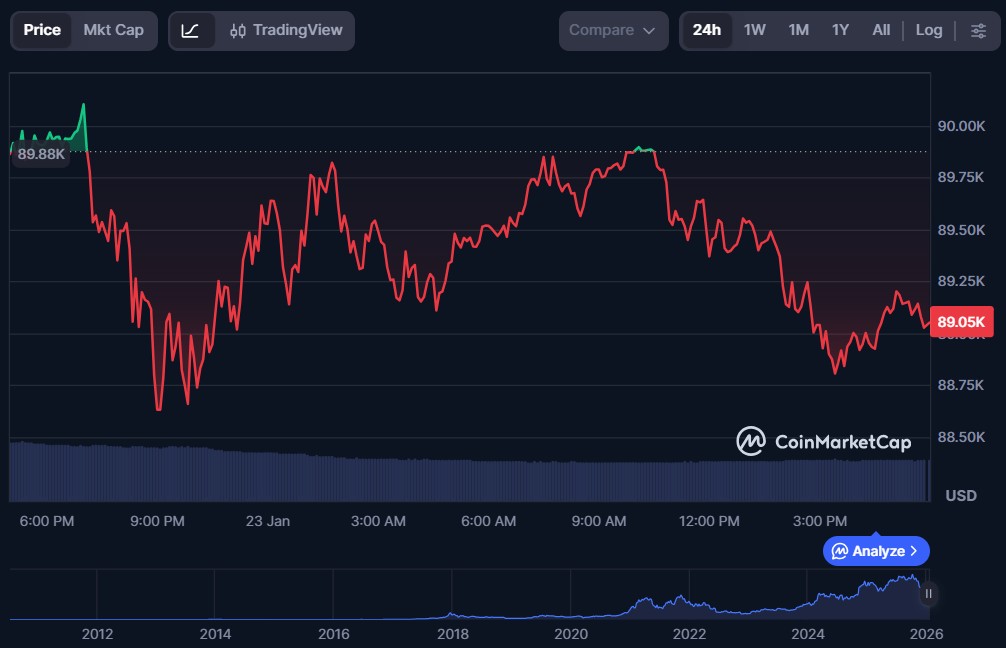This screenshot has height=648, width=1006.
Task: Select the 1M time range
Action: point(798,31)
